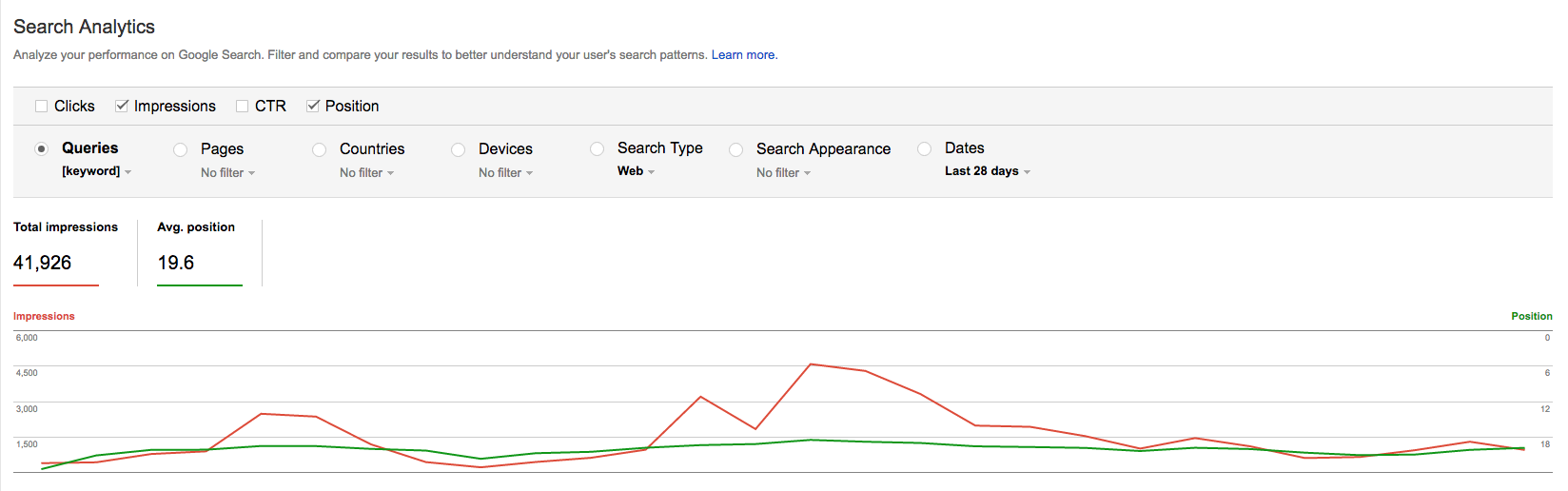Viewport: 1568px width, 491px height.
Task: Select the Search Type radio button
Action: click(x=597, y=148)
